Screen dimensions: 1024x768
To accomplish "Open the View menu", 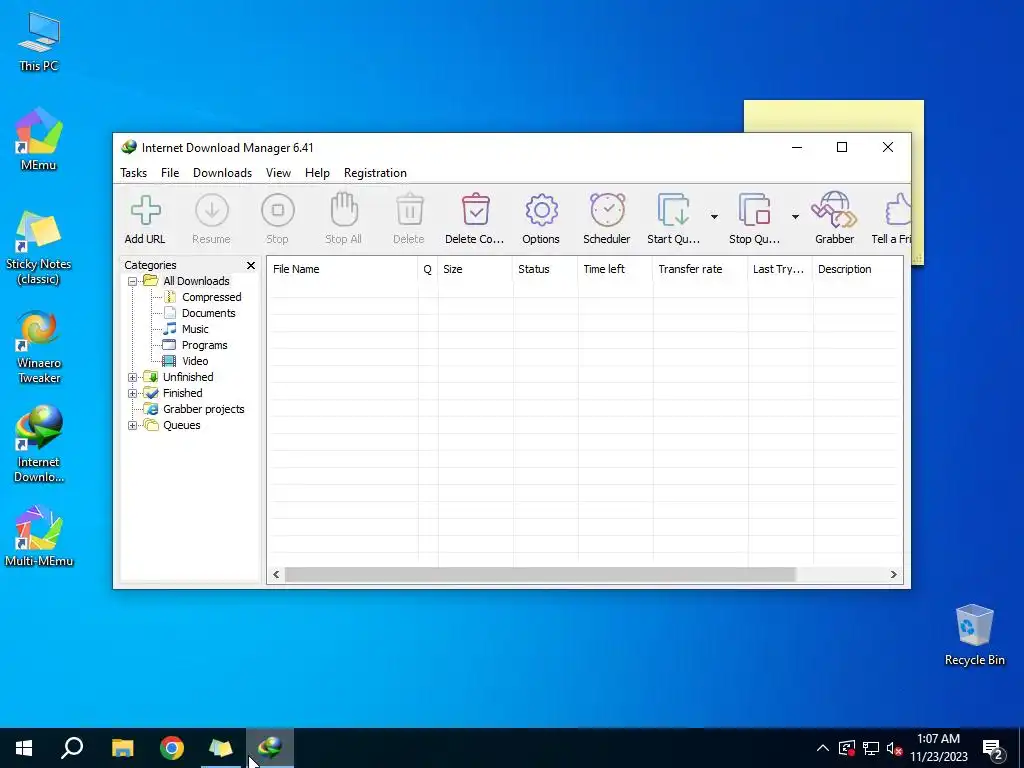I will tap(278, 173).
